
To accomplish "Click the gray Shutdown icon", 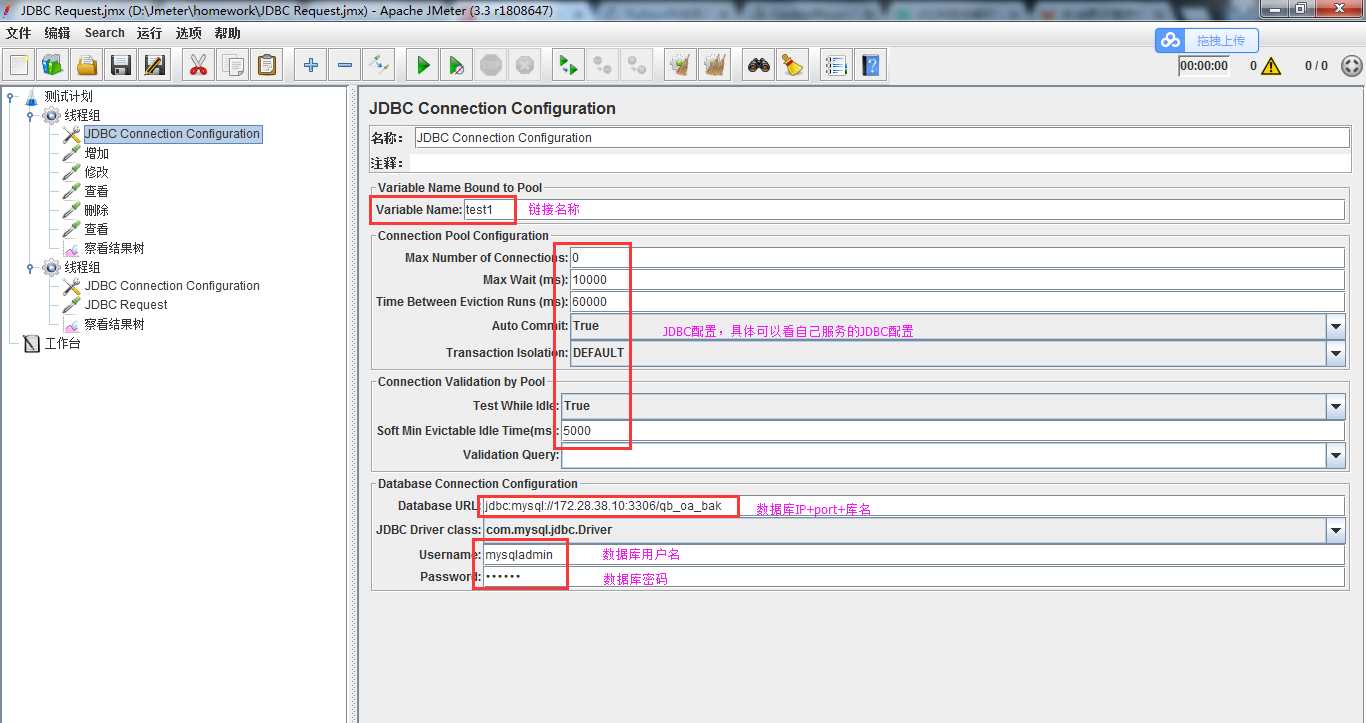I will tap(524, 65).
